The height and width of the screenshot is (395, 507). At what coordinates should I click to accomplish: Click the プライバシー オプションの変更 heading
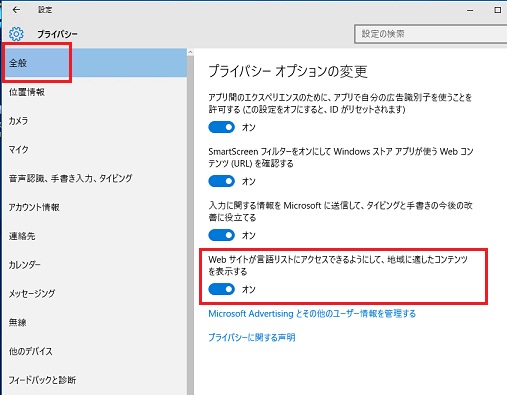[x=288, y=71]
